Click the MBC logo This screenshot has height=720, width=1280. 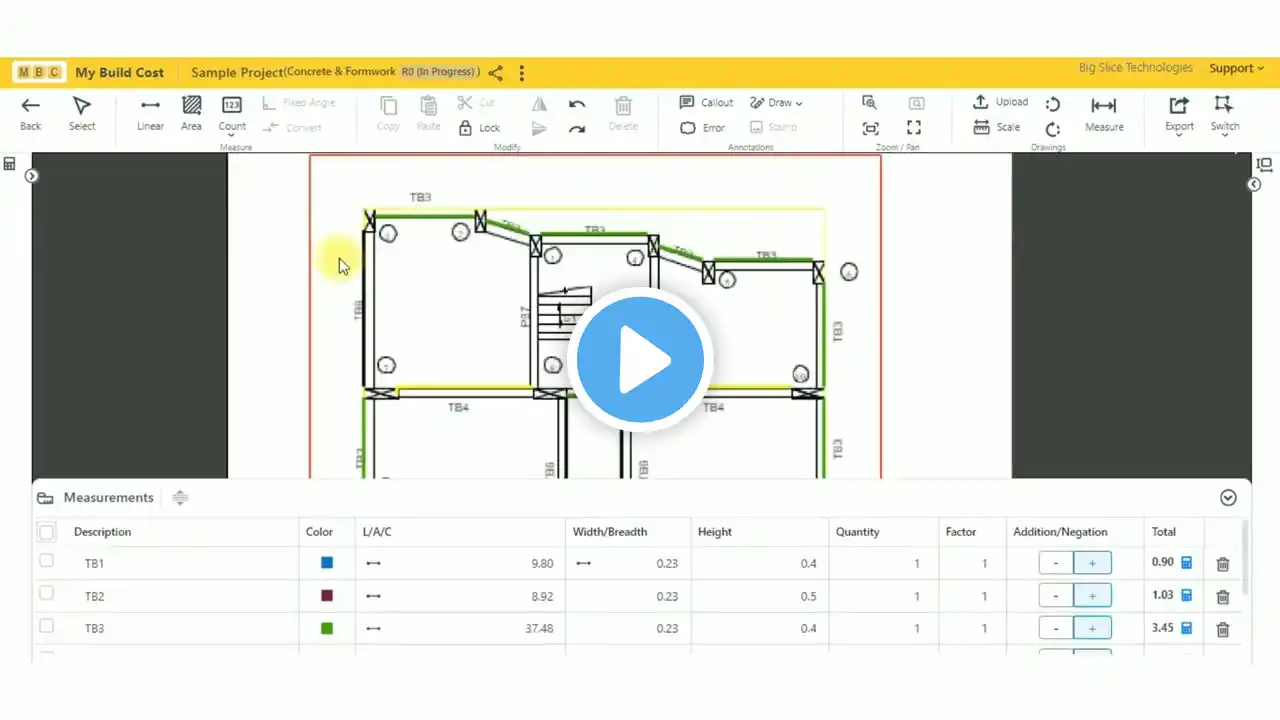(40, 72)
